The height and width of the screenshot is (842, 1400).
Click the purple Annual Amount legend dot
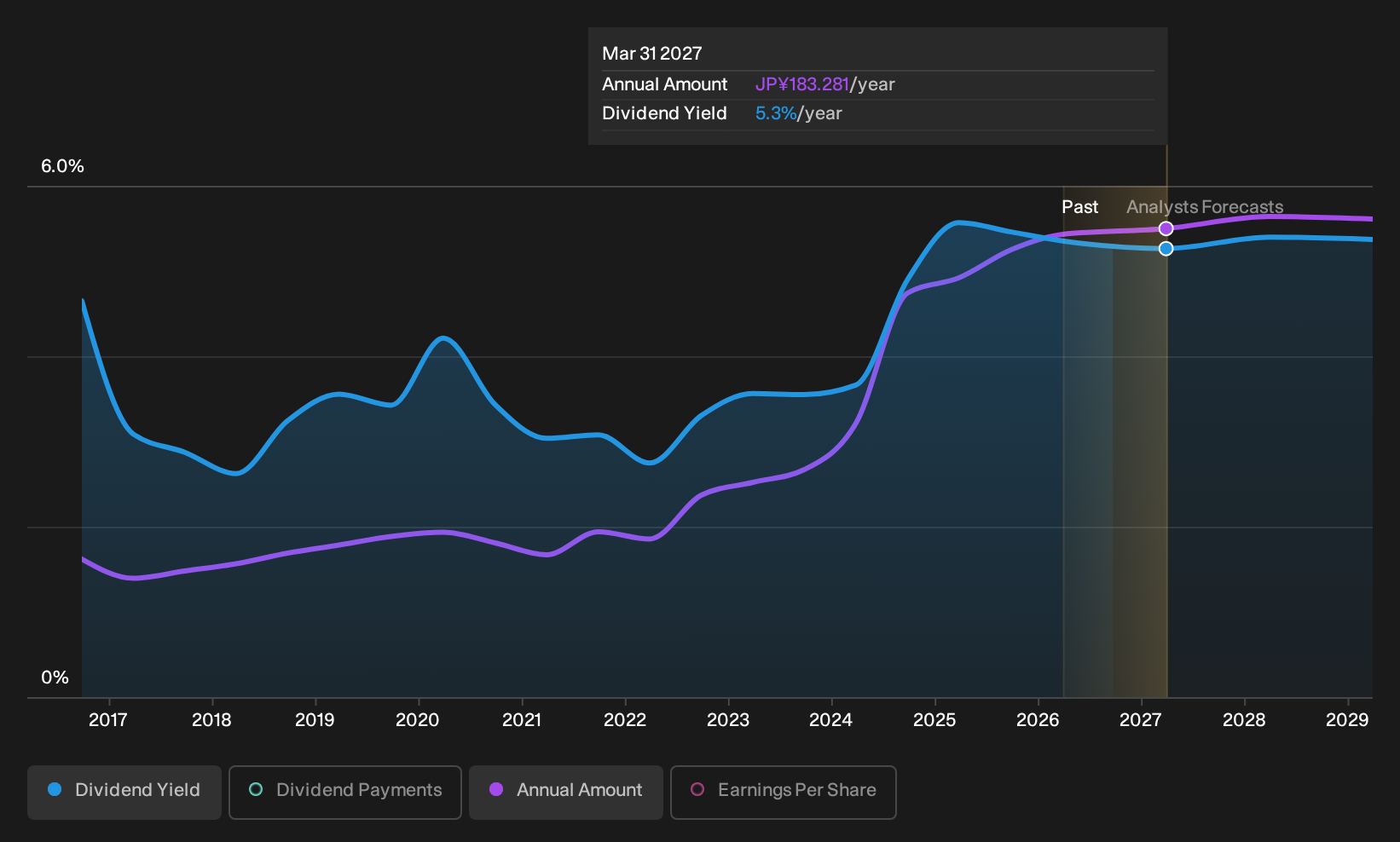pos(496,790)
